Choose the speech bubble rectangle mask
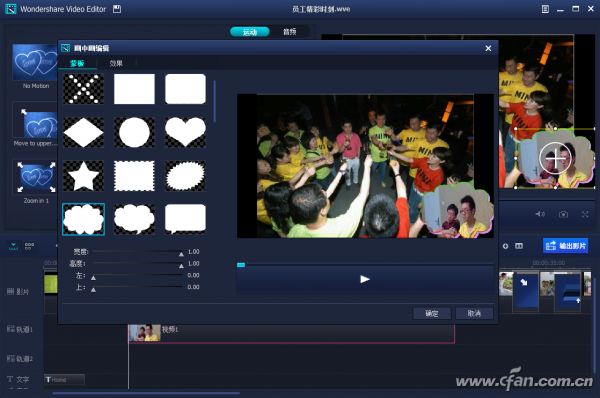The width and height of the screenshot is (600, 398). [185, 219]
